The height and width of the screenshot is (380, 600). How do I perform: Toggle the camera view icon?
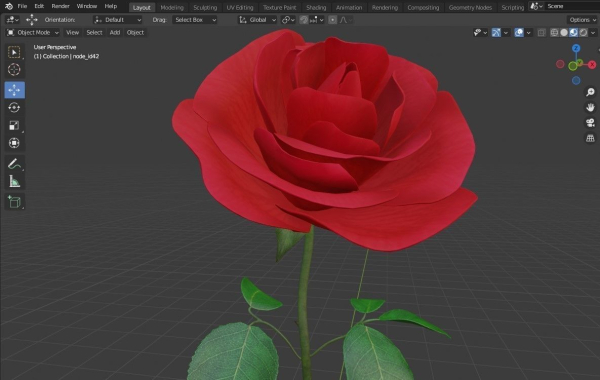[x=590, y=123]
